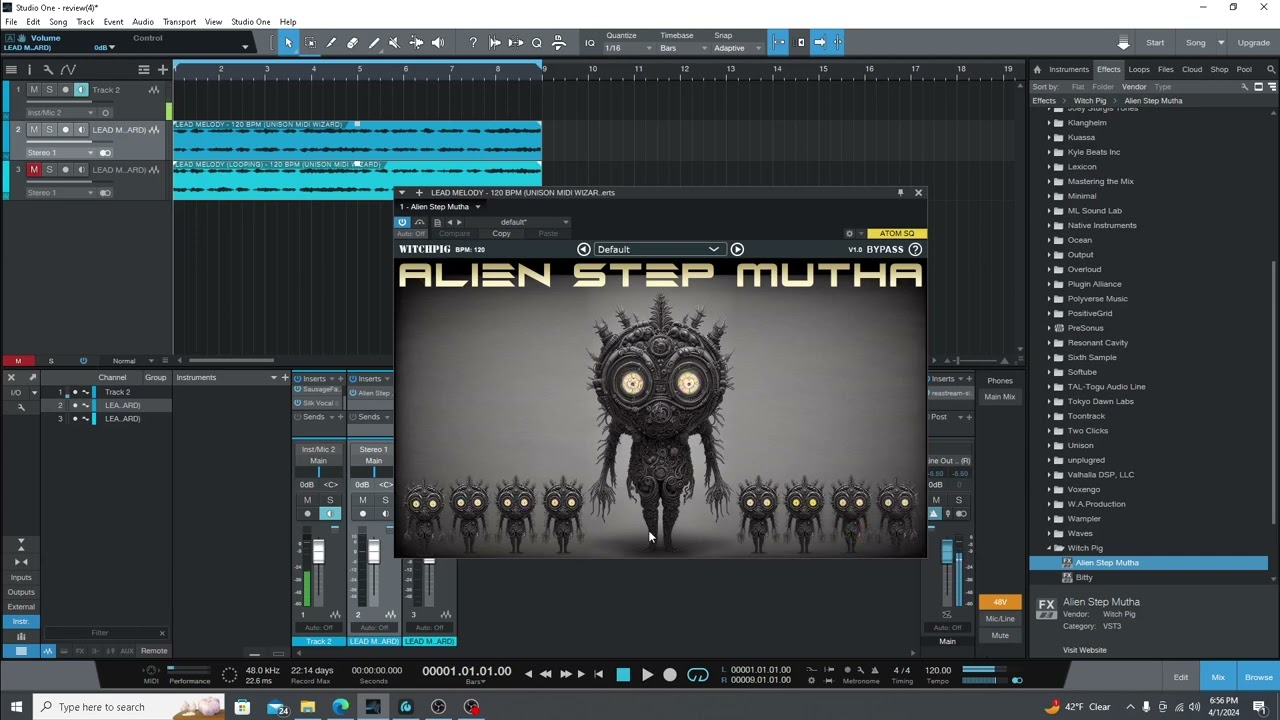This screenshot has height=720, width=1280.
Task: Open the question mark help tool
Action: [x=473, y=43]
